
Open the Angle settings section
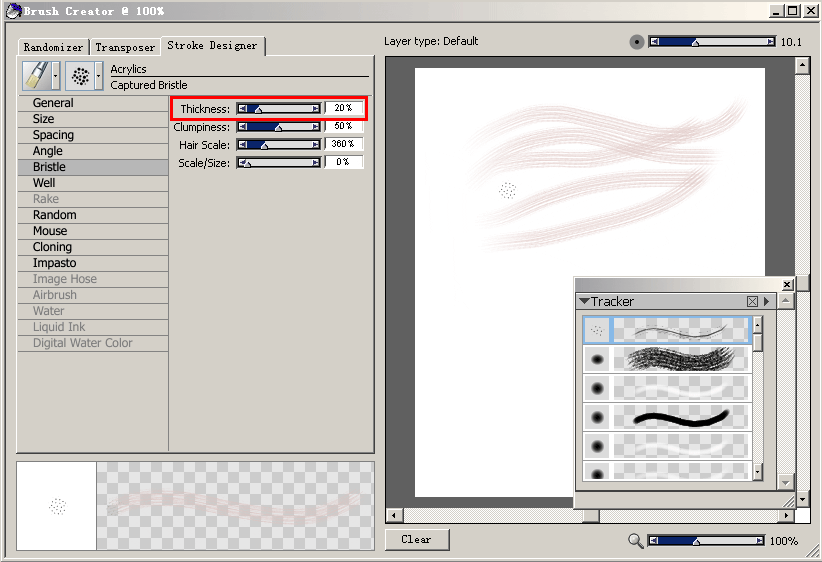coord(93,151)
